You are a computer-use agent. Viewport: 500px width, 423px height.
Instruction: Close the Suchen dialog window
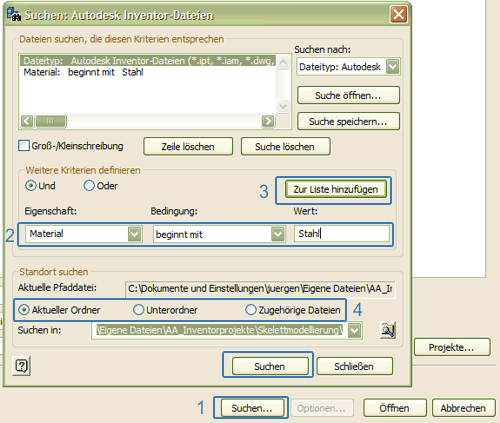[399, 14]
